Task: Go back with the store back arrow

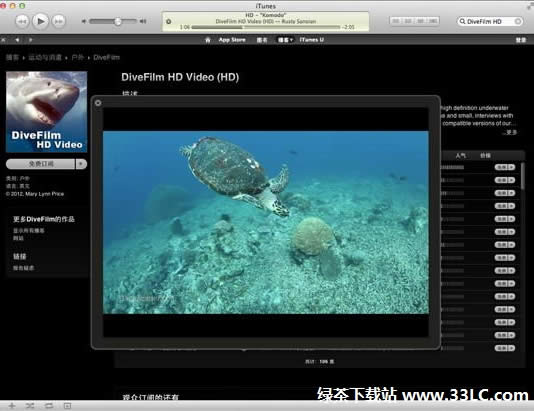Action: point(17,40)
